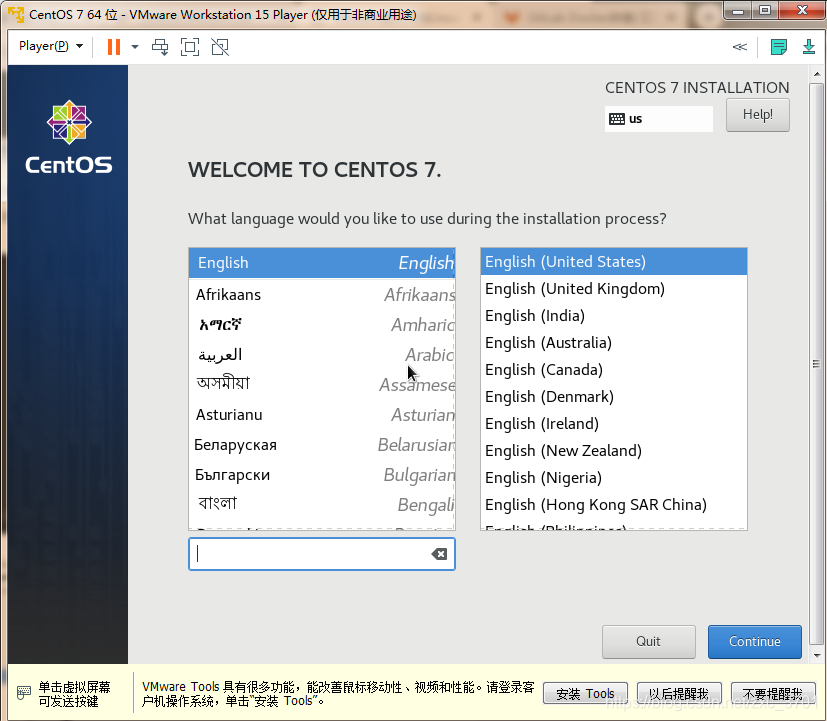Select English in the language list
The height and width of the screenshot is (721, 827).
[x=322, y=263]
